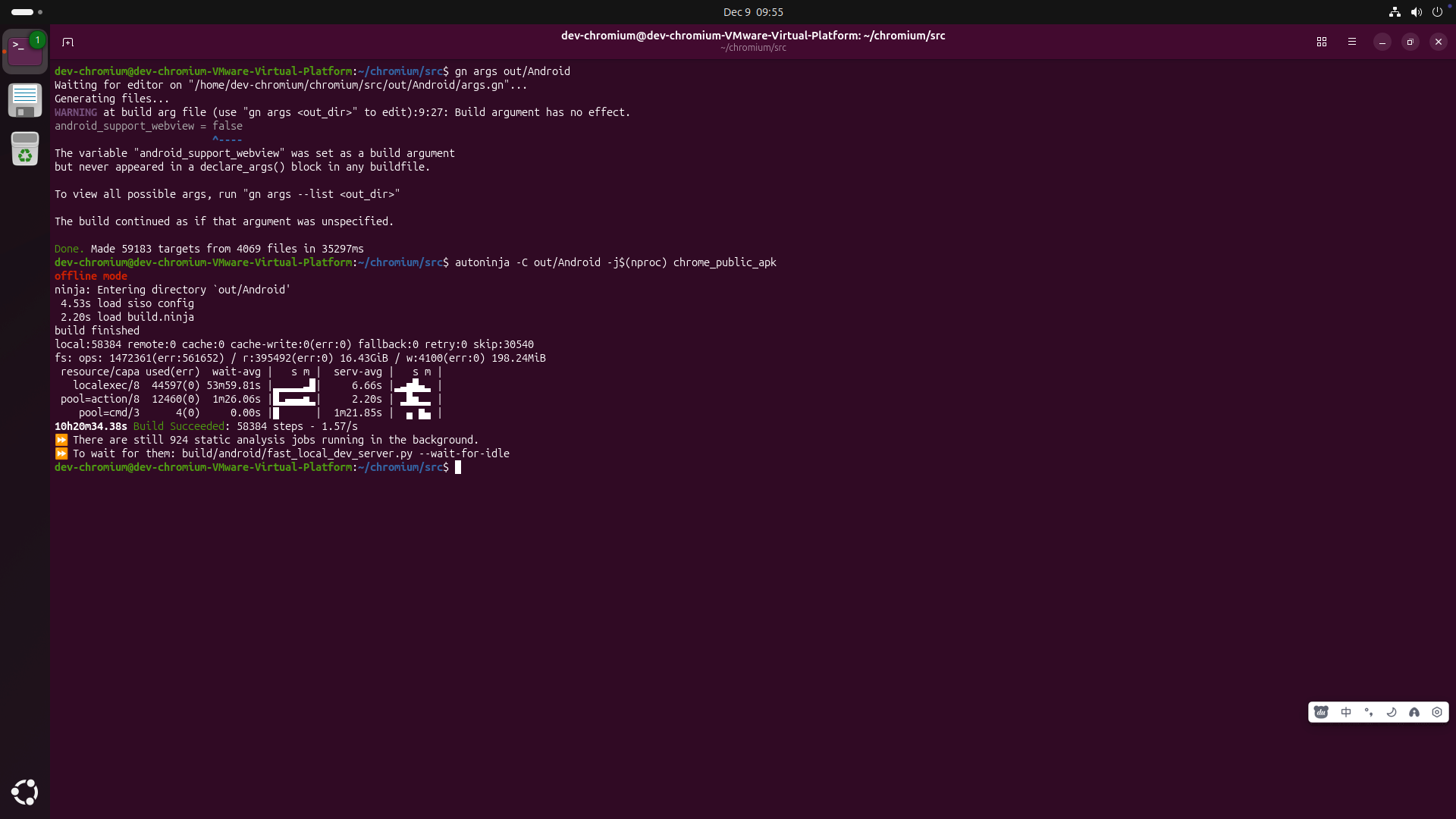Click the network status icon

point(1394,12)
